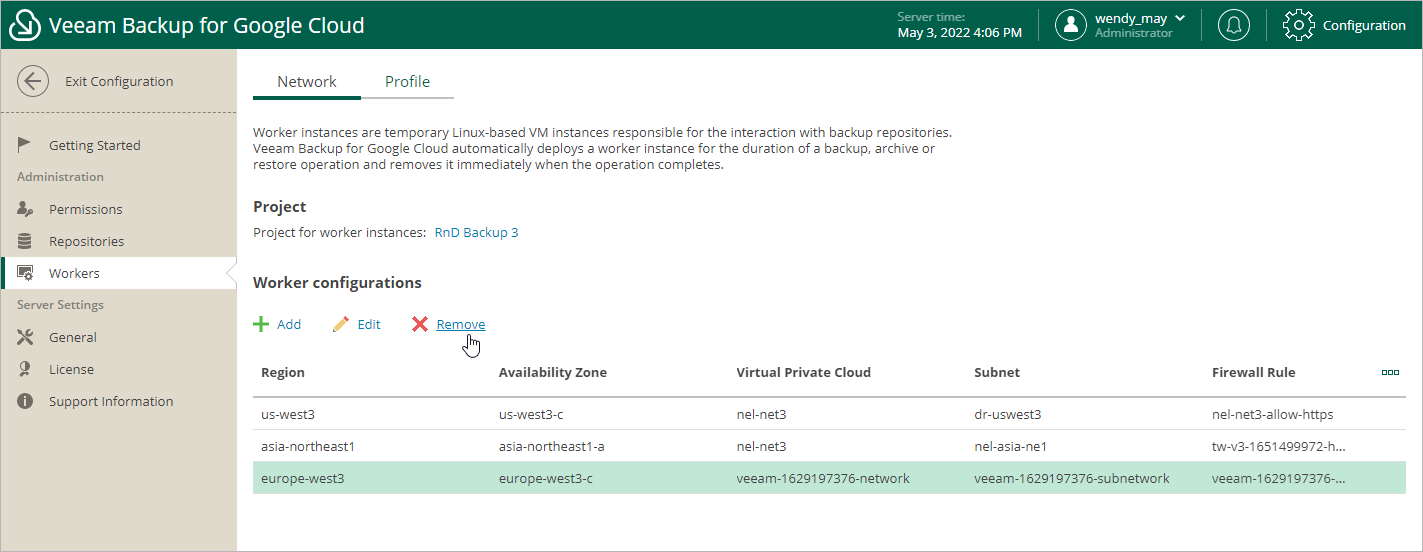Click the green plus Add icon
1423x552 pixels.
tap(261, 324)
